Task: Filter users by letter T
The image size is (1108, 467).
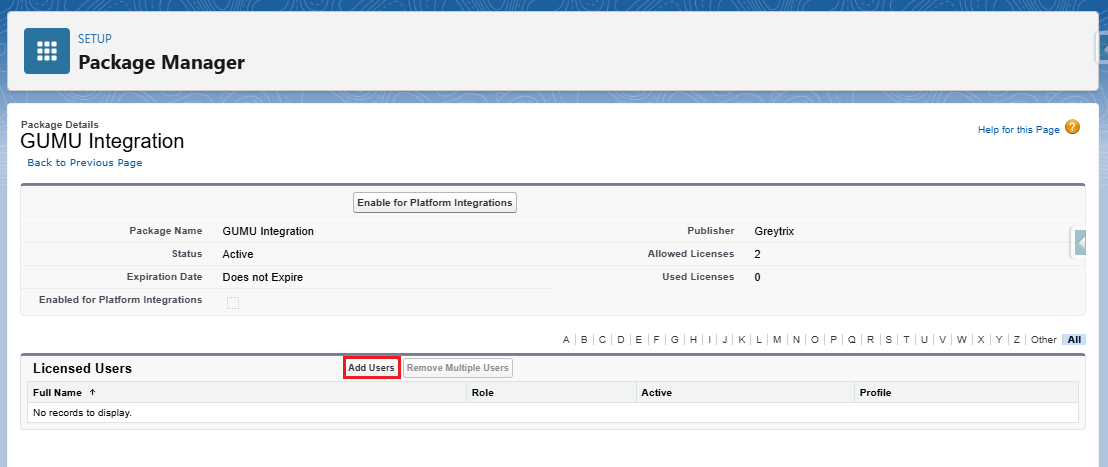Action: tap(906, 340)
